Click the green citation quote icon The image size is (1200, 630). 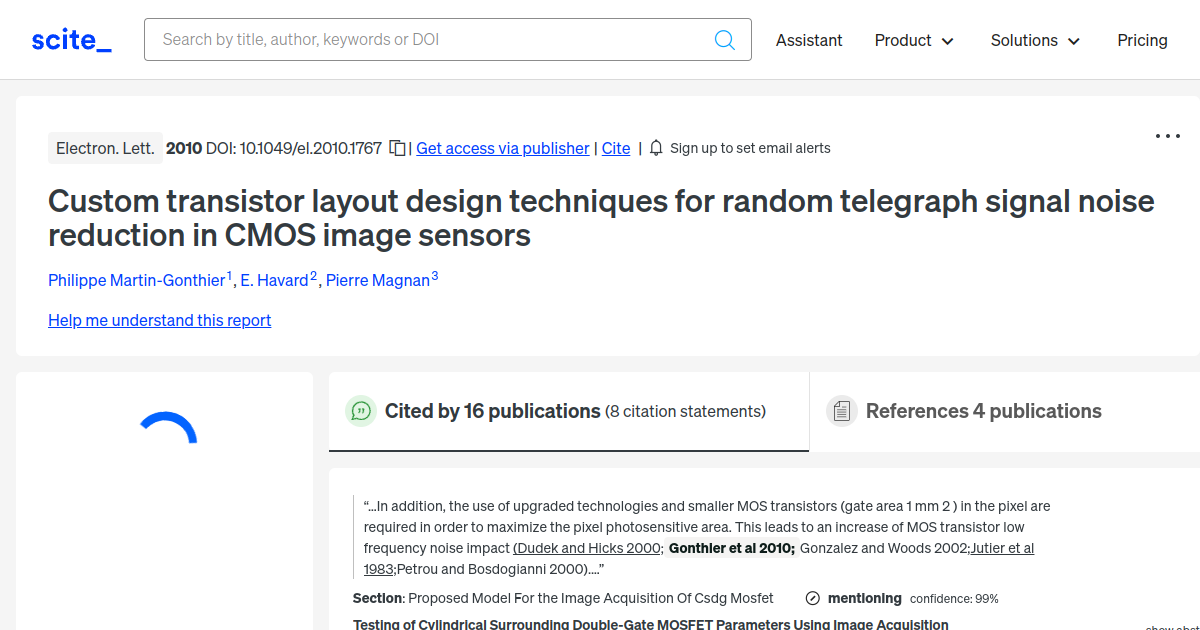[360, 411]
